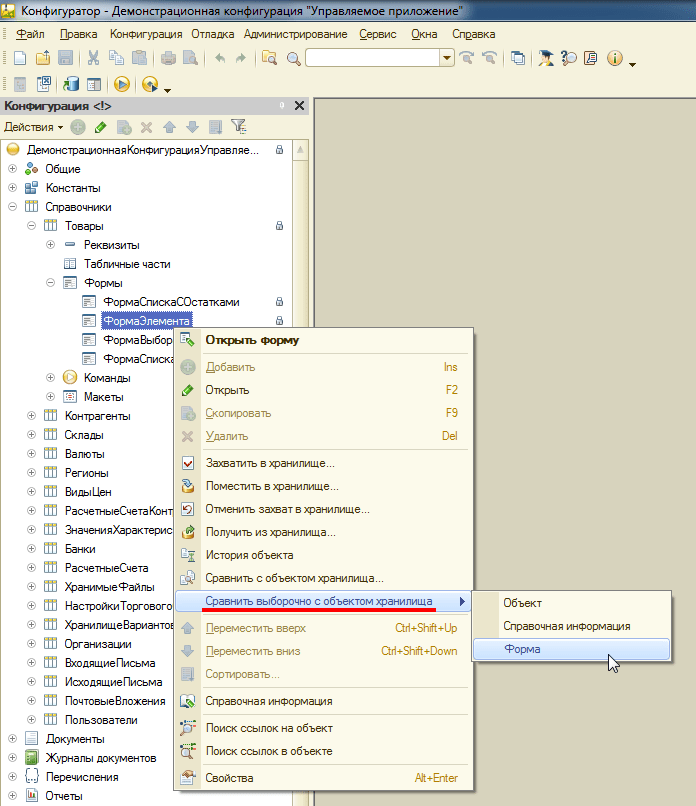696x806 pixels.
Task: Open the Администрирование menu
Action: coord(296,34)
